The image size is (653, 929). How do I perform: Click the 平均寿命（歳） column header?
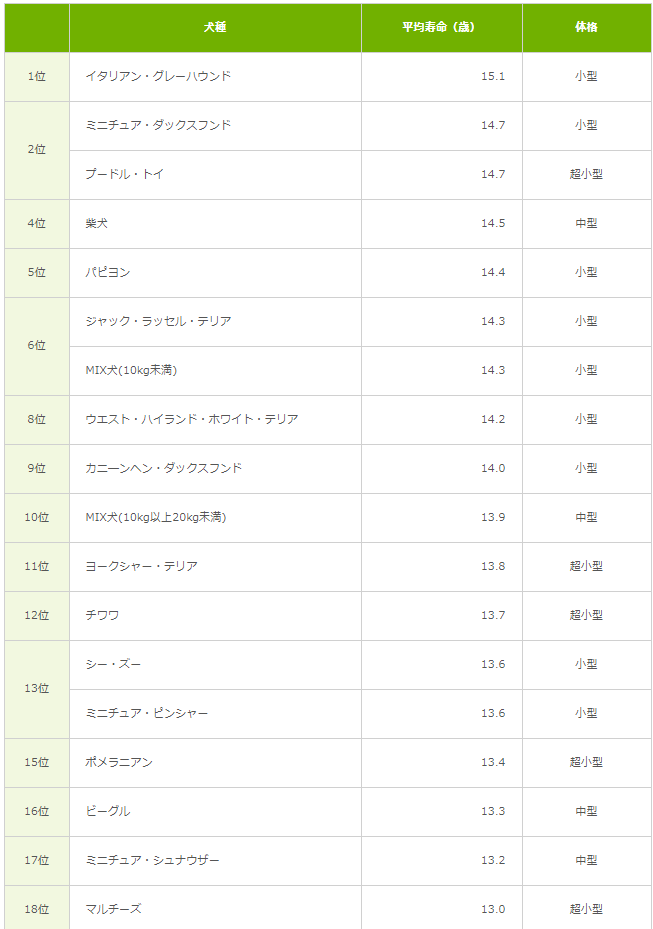pos(440,27)
